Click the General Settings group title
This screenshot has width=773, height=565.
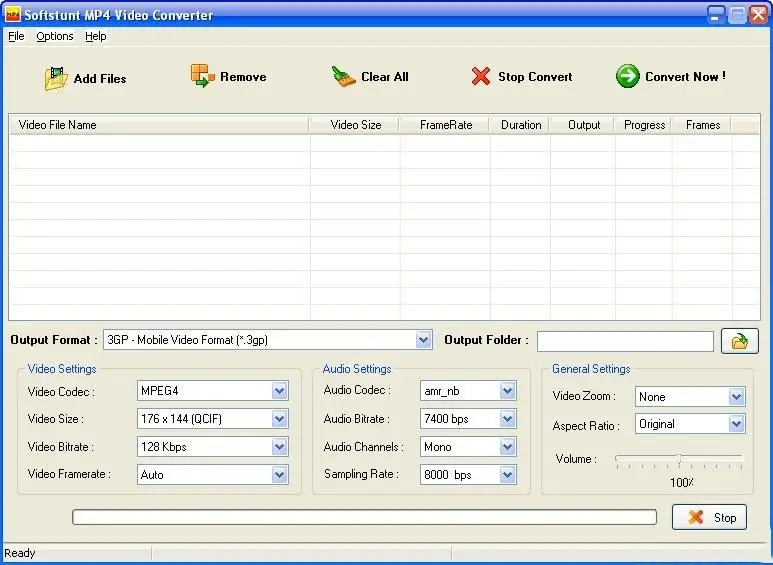click(x=591, y=369)
